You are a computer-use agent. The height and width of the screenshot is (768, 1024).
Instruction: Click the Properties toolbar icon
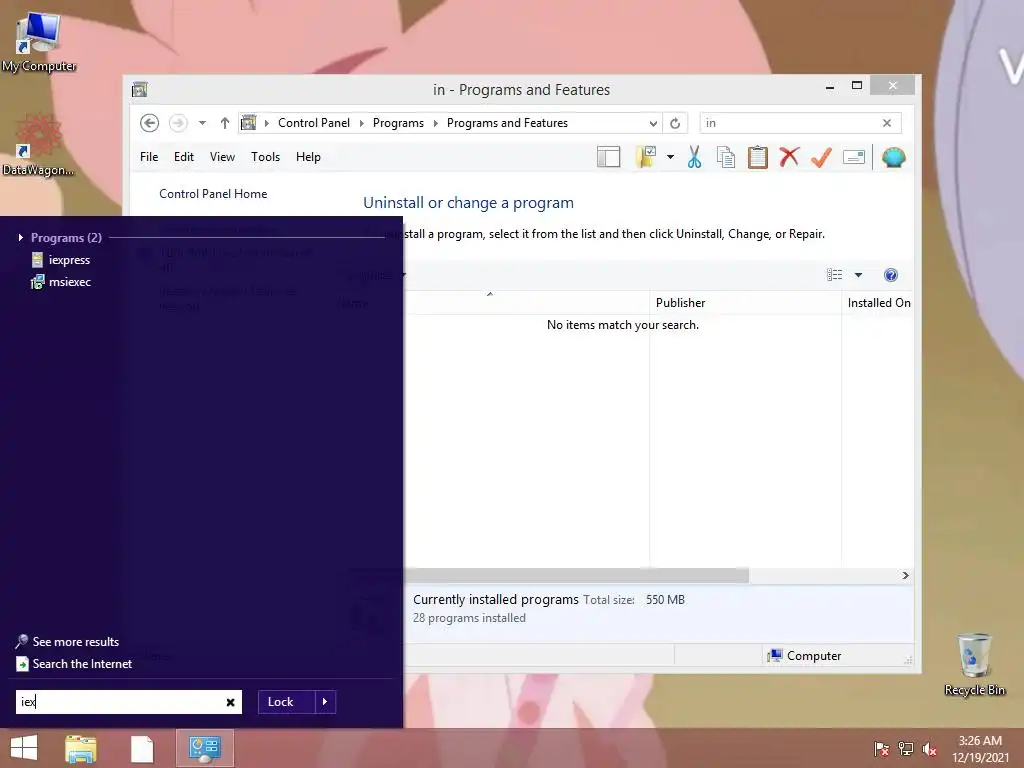point(854,157)
